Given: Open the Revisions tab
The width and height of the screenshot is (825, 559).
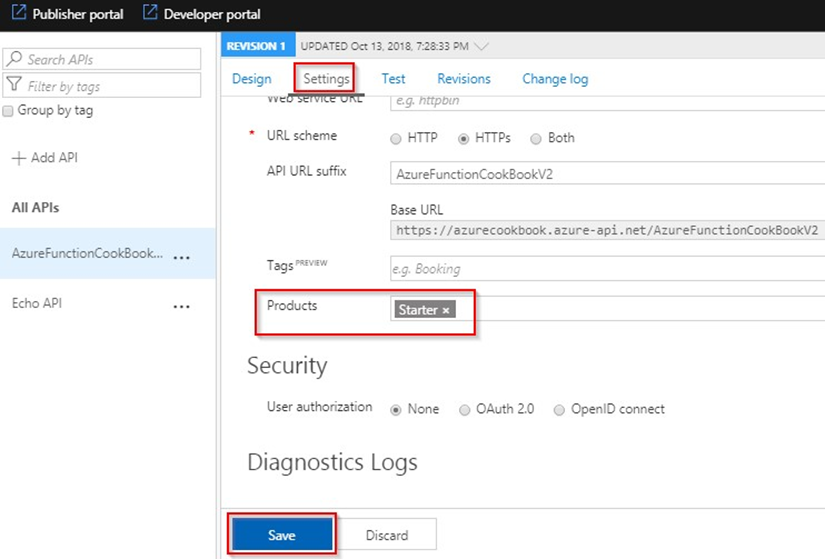Looking at the screenshot, I should pos(464,78).
